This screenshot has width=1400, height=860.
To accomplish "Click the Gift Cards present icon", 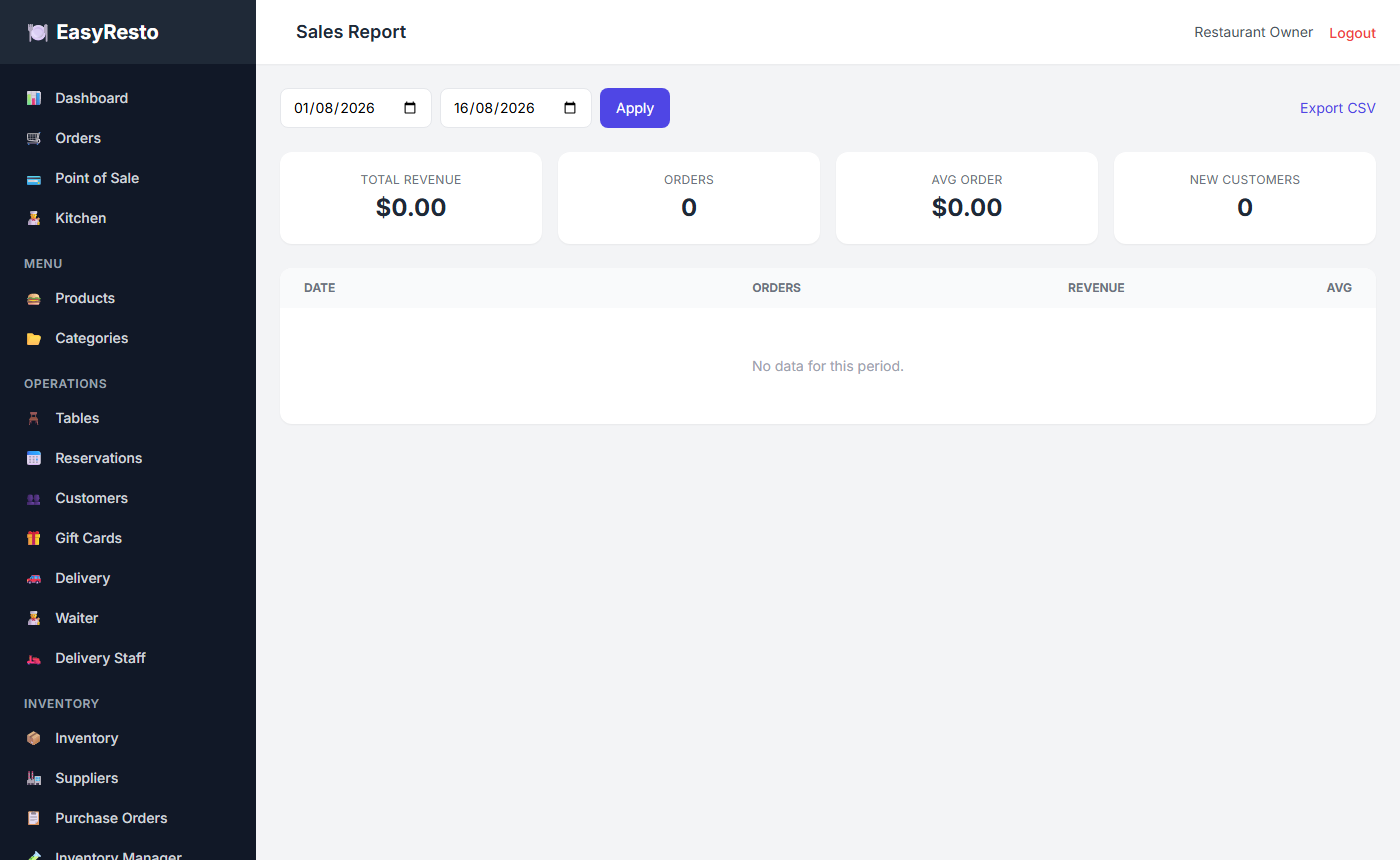I will pos(34,538).
